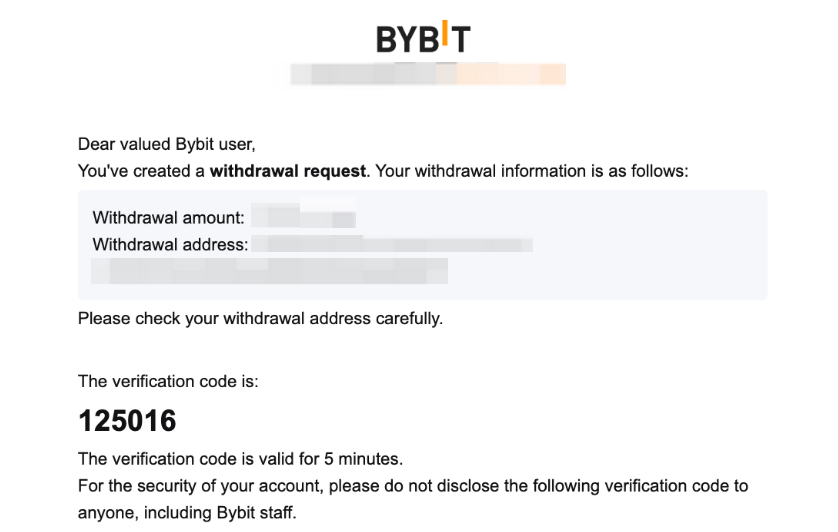Click "Please check your withdrawal address carefully" line
838x532 pixels.
pyautogui.click(x=260, y=320)
